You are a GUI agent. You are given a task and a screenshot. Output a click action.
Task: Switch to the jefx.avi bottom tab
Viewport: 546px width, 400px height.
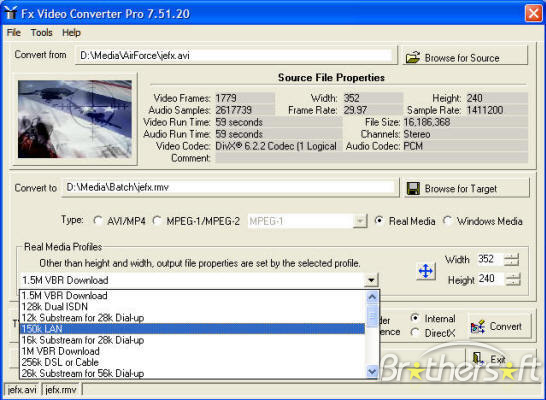tap(22, 390)
